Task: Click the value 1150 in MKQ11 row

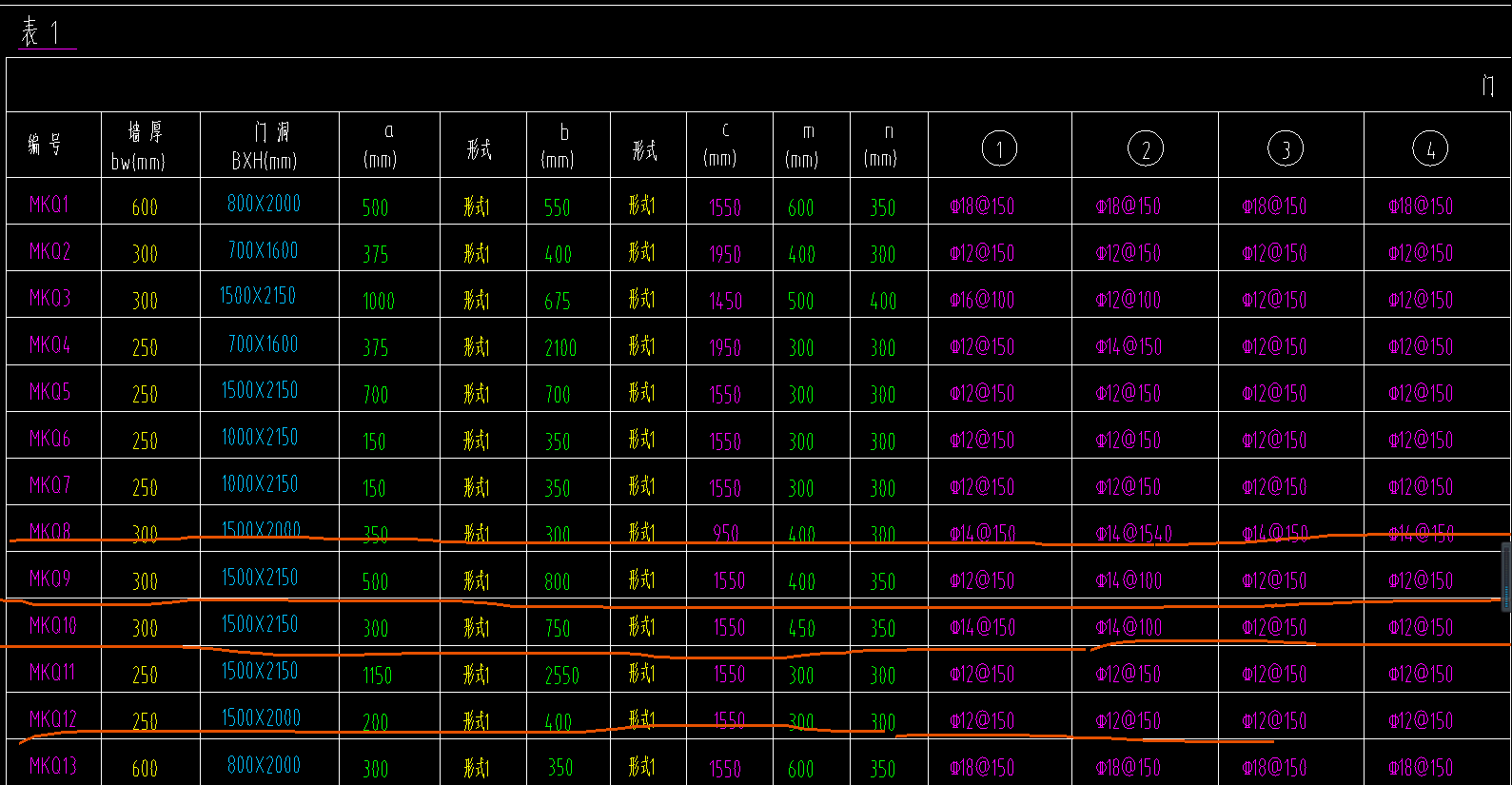Action: 377,675
